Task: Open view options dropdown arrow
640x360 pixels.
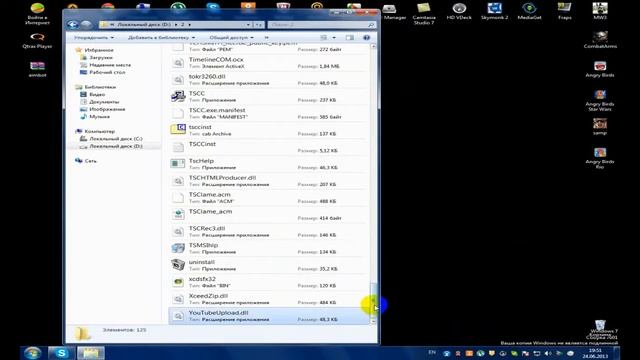Action: tap(334, 38)
